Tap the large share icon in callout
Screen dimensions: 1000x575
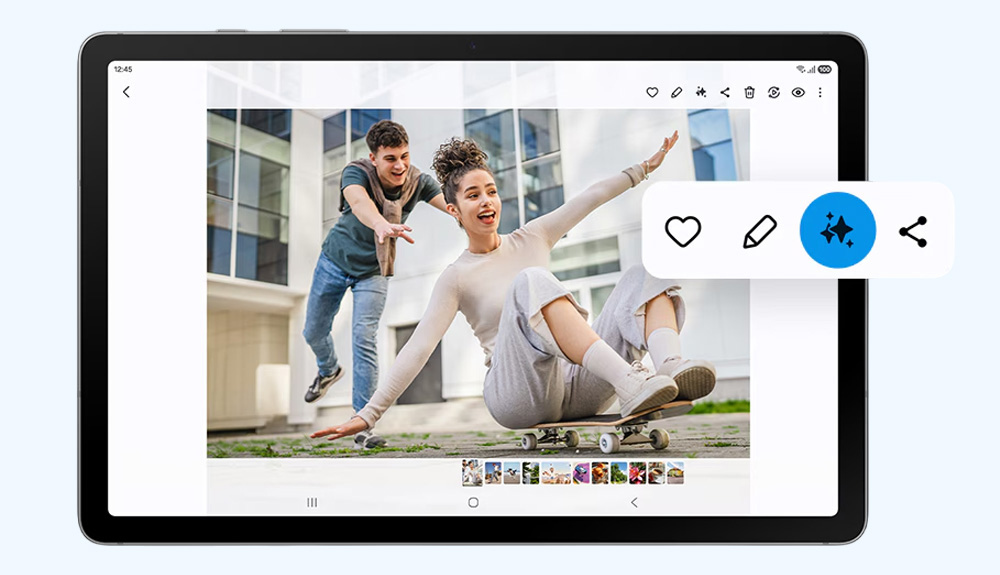pos(913,231)
